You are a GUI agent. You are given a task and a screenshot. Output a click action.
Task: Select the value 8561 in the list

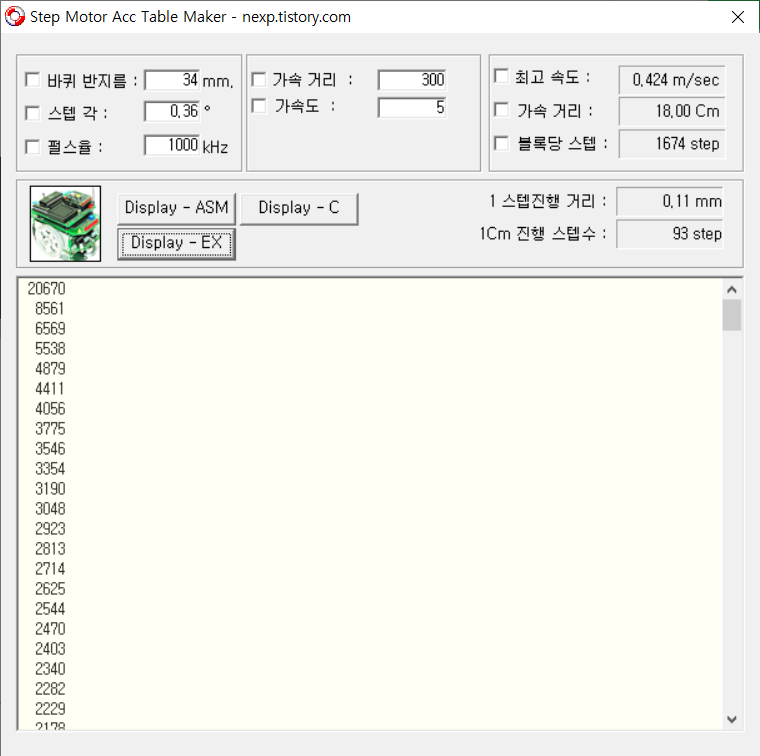pos(49,309)
